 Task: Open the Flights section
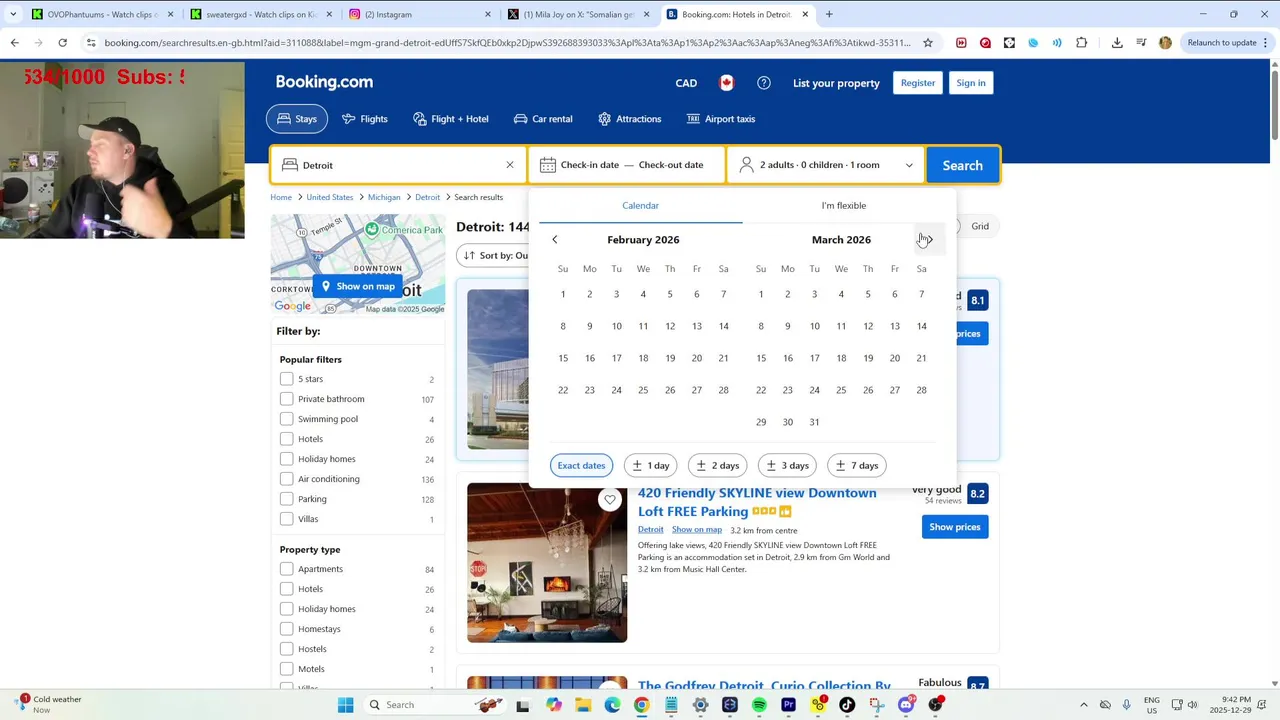pos(365,119)
